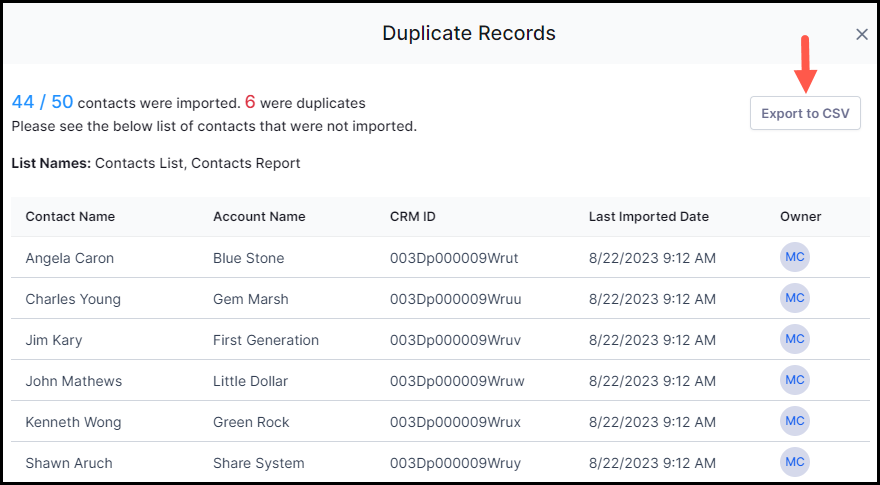The height and width of the screenshot is (485, 880).
Task: Click the MC owner avatar for Jim Kary
Action: pyautogui.click(x=795, y=339)
